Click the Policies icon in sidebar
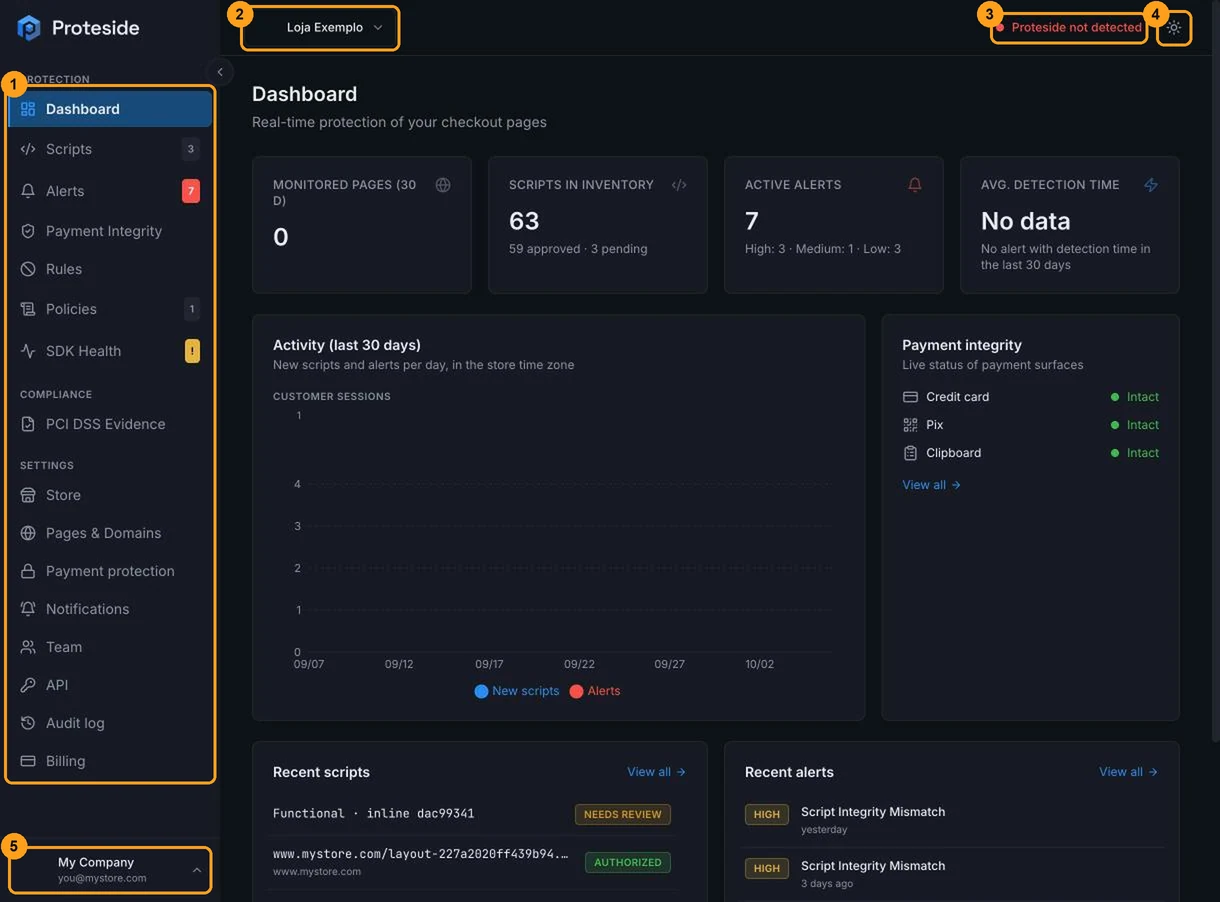Viewport: 1220px width, 902px height. coord(28,309)
